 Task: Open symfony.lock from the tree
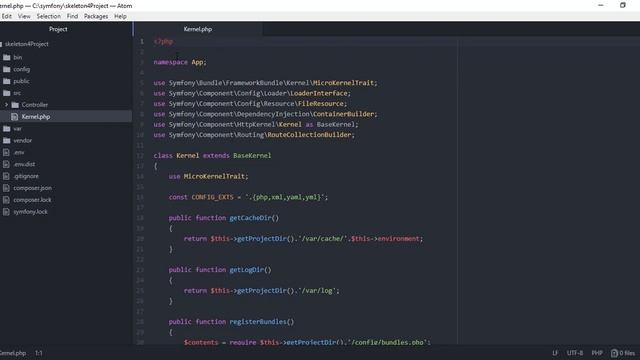pos(31,212)
